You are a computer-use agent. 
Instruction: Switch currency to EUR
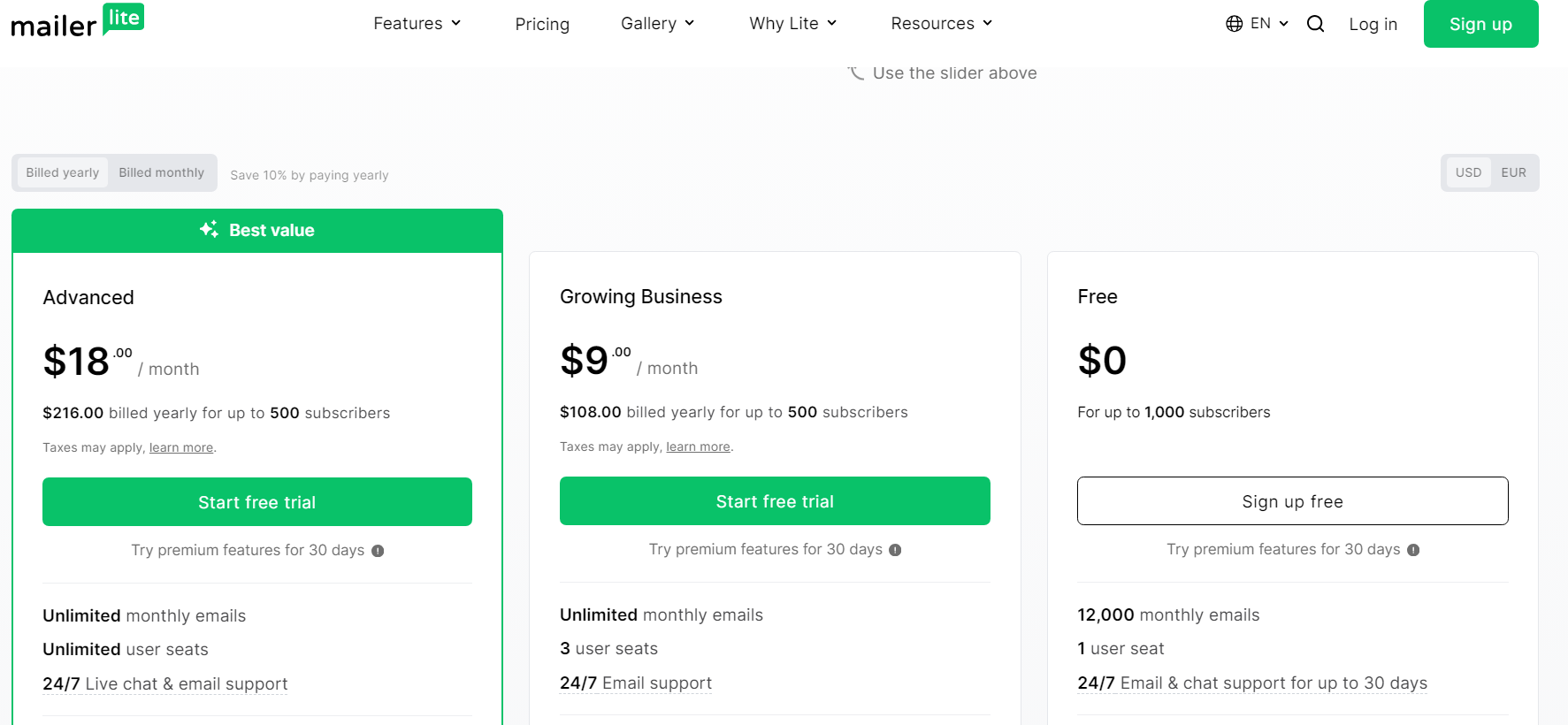tap(1513, 172)
